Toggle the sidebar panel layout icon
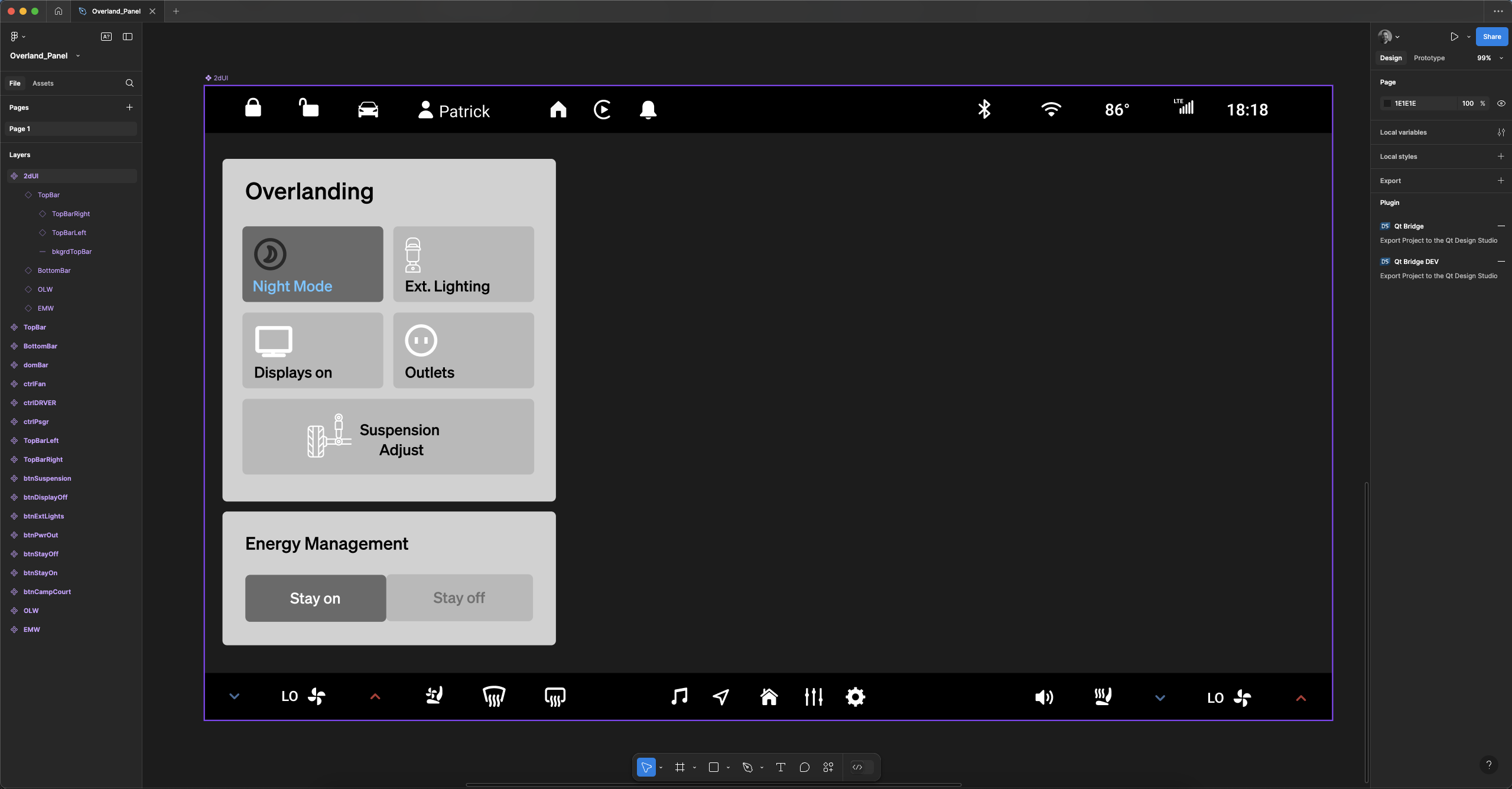This screenshot has height=789, width=1512. (128, 37)
